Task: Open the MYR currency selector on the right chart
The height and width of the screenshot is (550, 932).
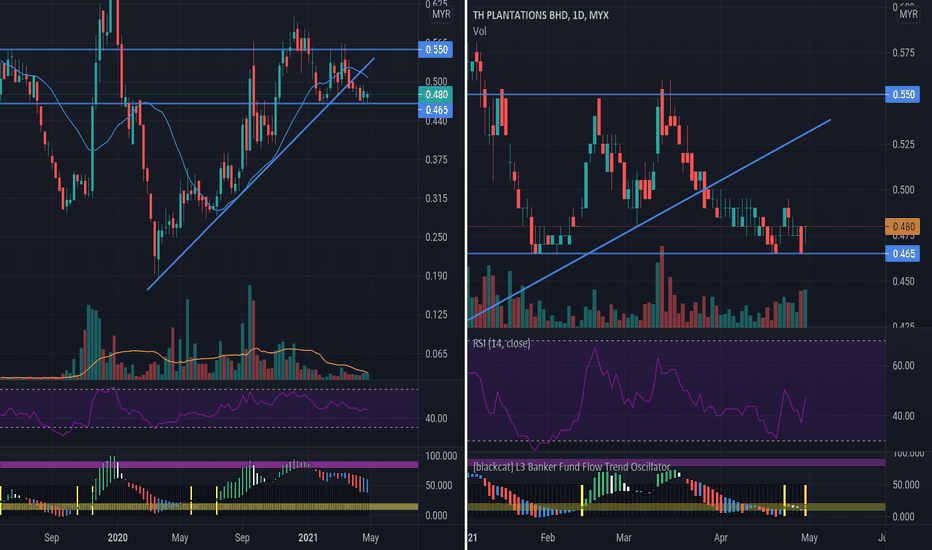Action: point(908,14)
